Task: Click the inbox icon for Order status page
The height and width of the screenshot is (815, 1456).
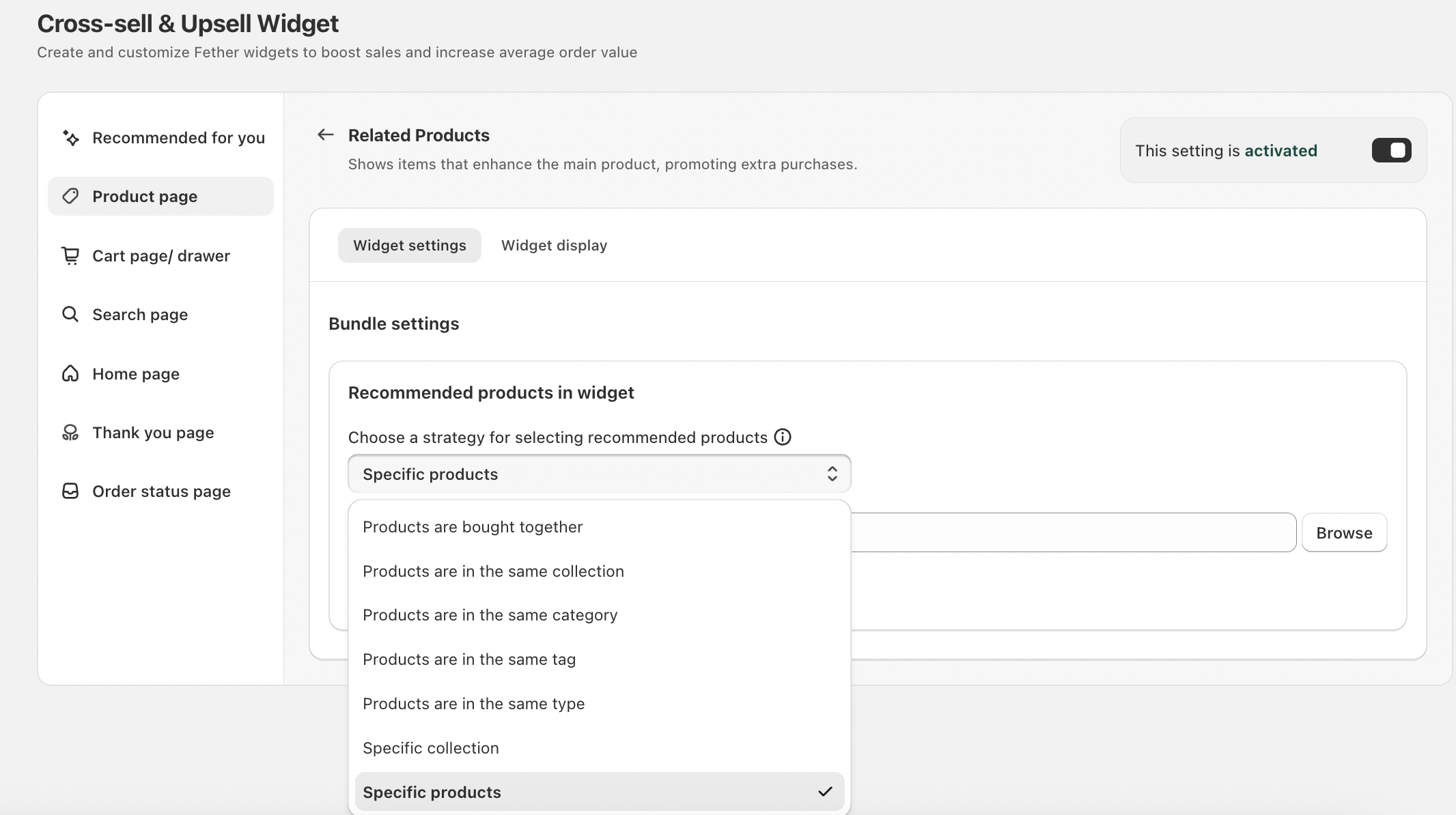Action: 70,491
